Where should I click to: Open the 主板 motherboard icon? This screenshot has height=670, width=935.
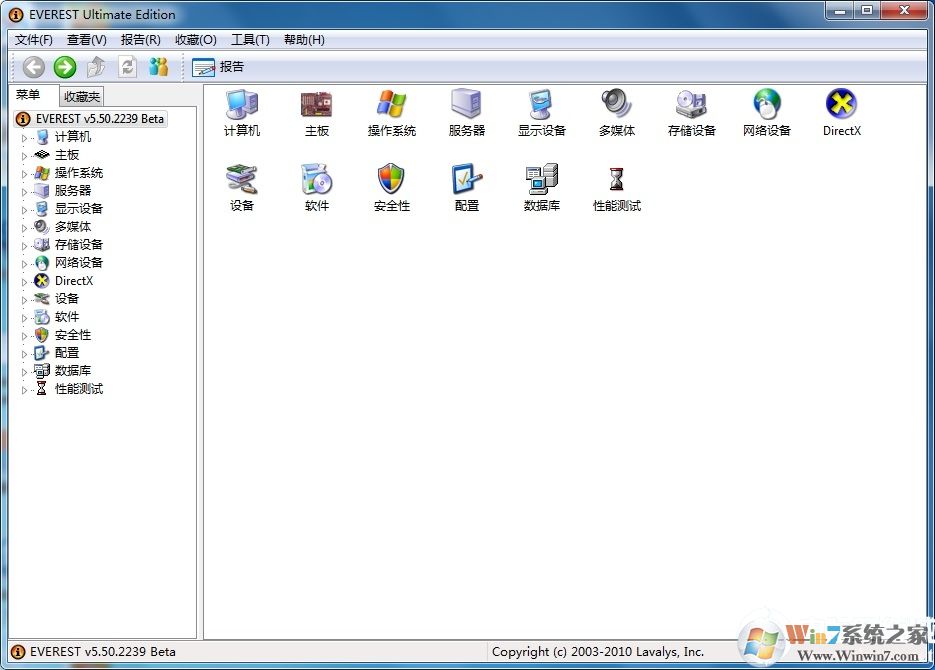click(x=316, y=105)
